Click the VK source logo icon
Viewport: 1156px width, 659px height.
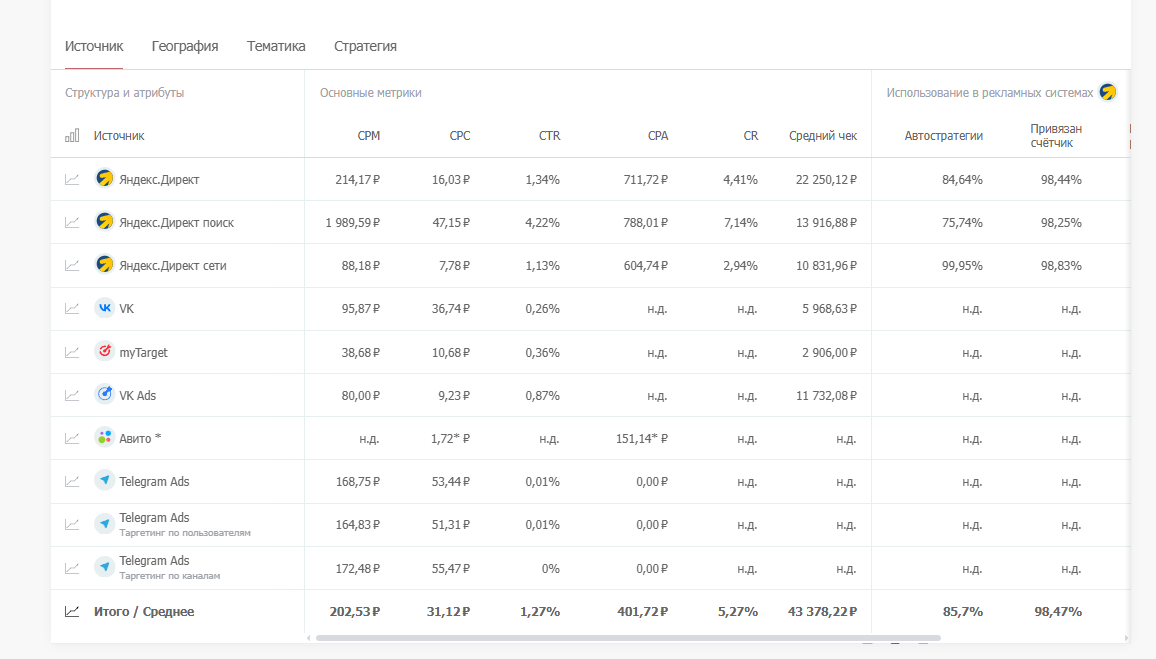coord(104,308)
